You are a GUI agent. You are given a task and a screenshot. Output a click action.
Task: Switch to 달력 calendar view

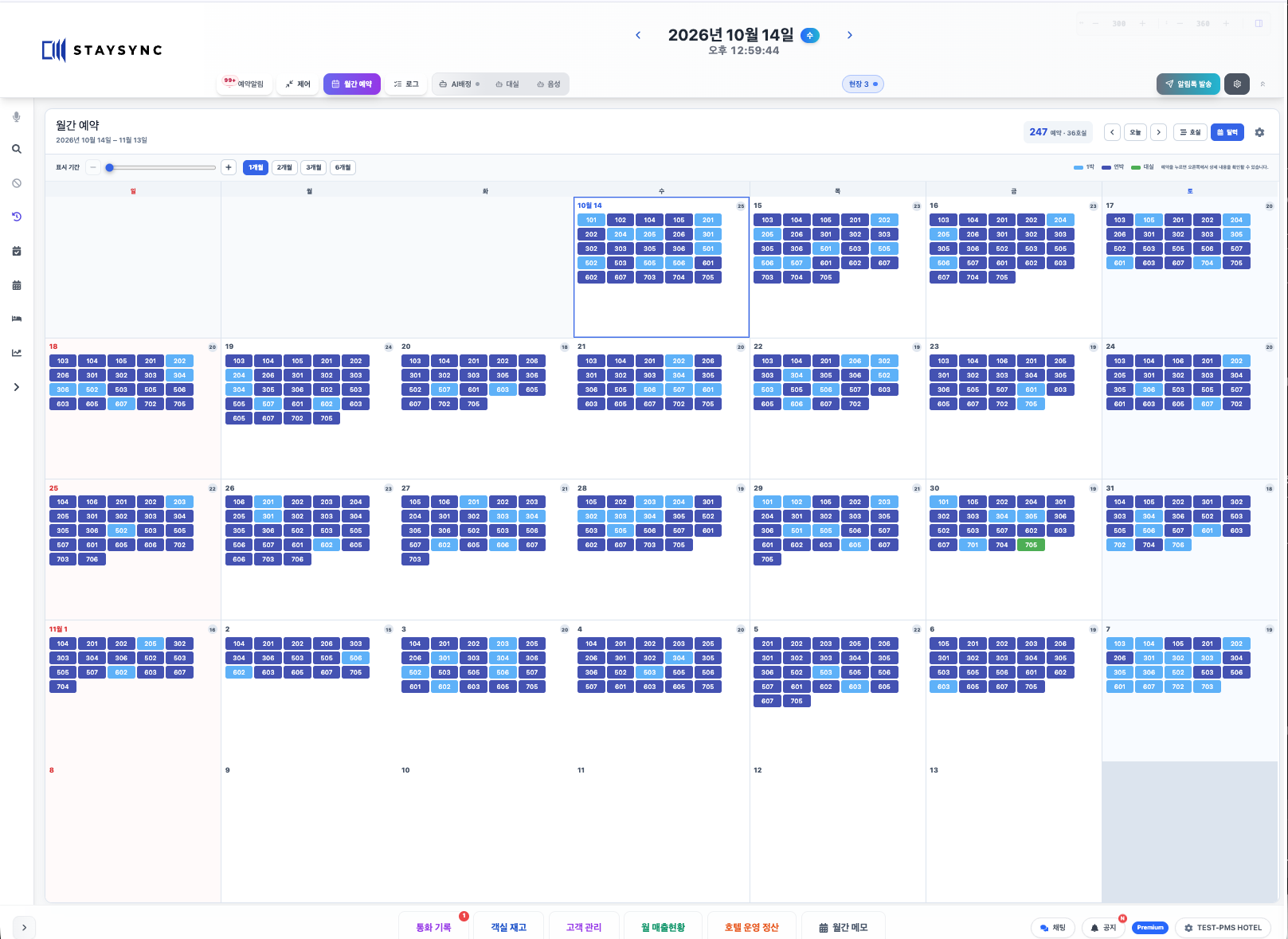coord(1227,132)
